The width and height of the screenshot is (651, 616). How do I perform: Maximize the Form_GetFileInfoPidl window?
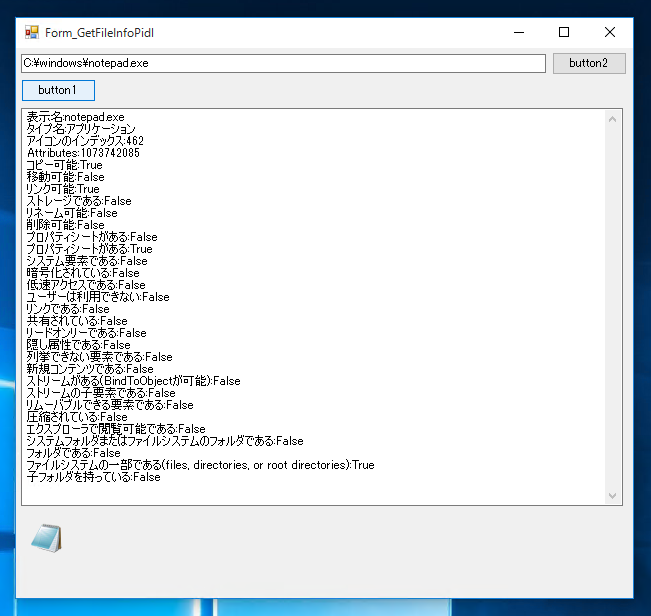click(x=564, y=32)
